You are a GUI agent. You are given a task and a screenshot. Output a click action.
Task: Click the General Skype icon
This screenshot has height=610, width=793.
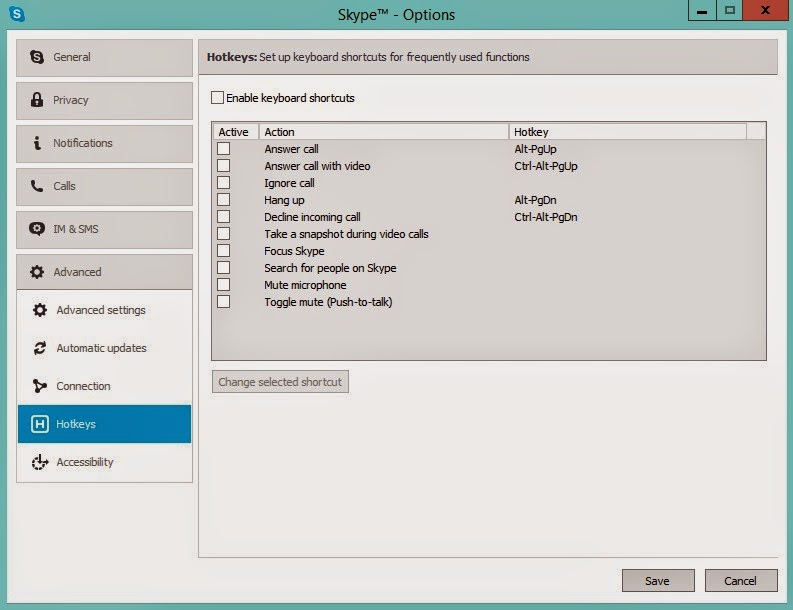36,57
